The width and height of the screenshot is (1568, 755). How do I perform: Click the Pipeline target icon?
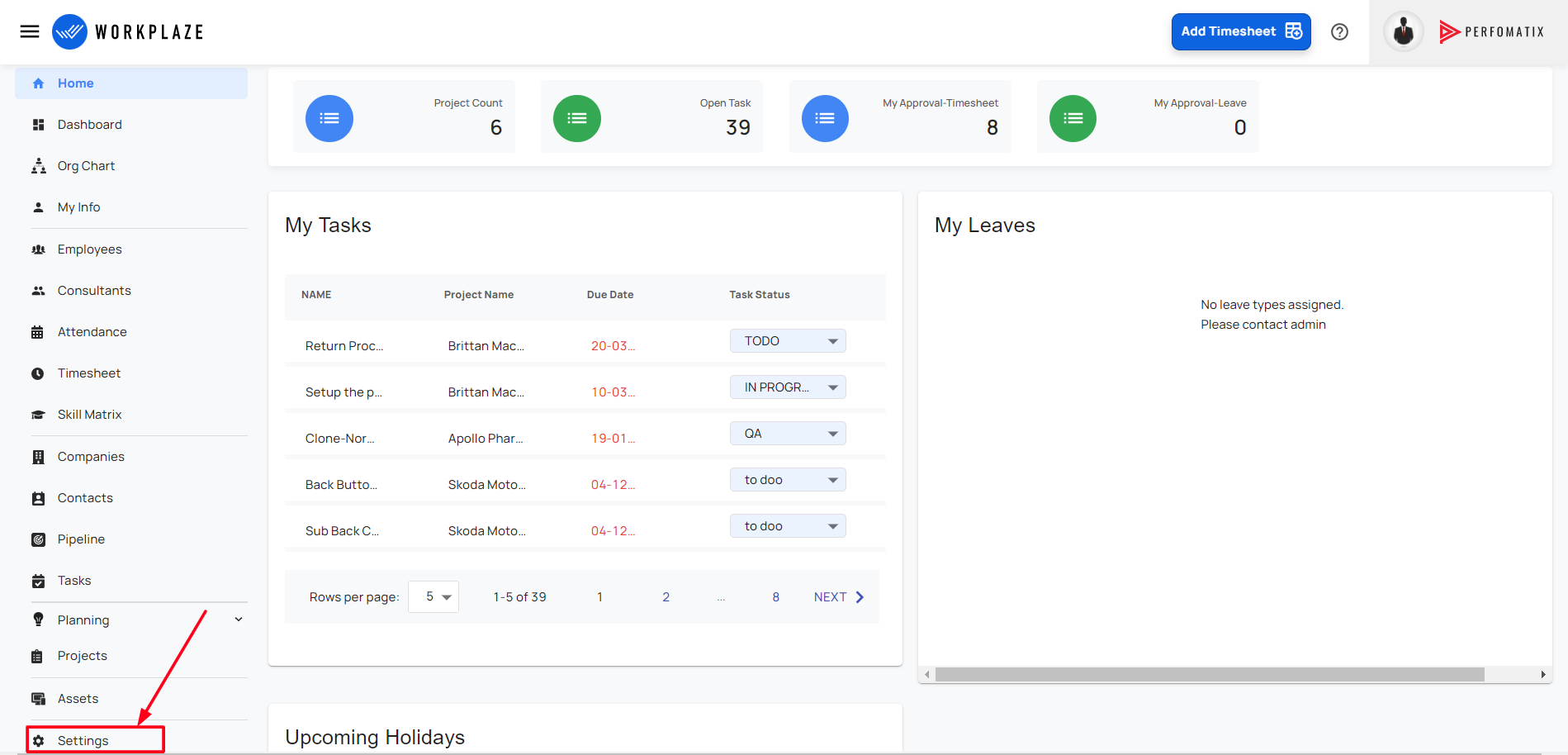click(x=38, y=539)
